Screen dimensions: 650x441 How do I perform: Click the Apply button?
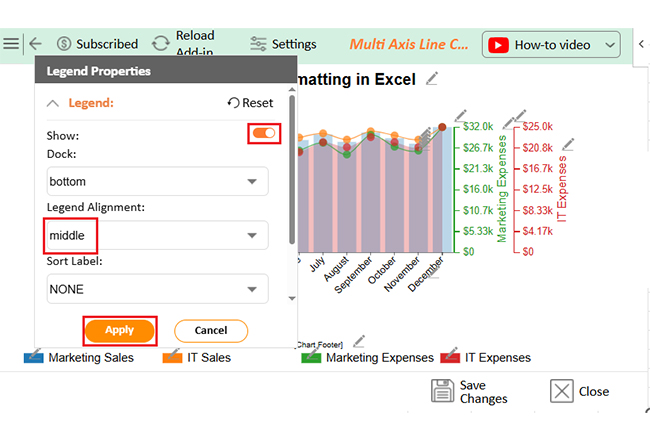[120, 331]
